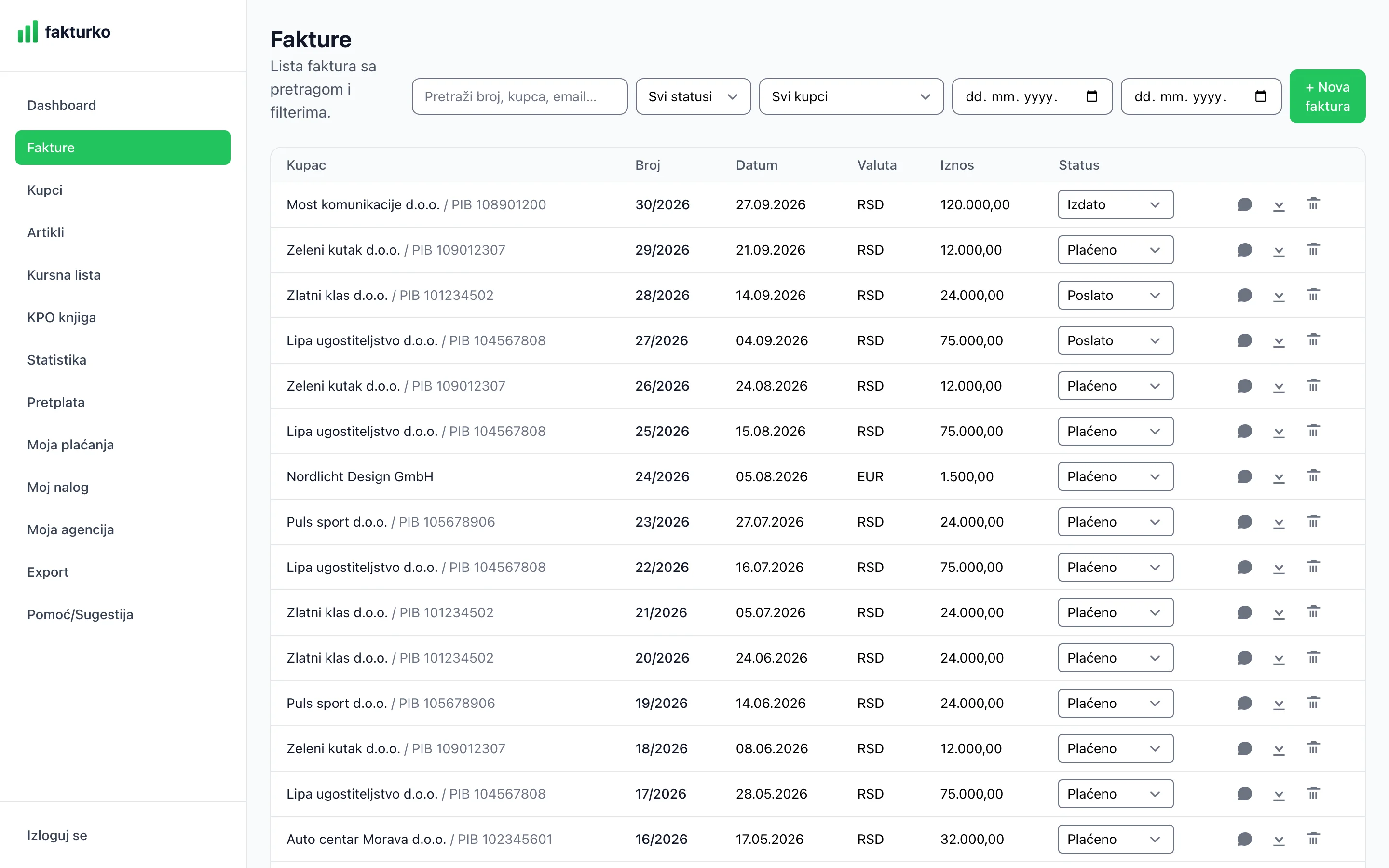Open comment icon for invoice 29/2026
The image size is (1389, 868).
pos(1244,250)
